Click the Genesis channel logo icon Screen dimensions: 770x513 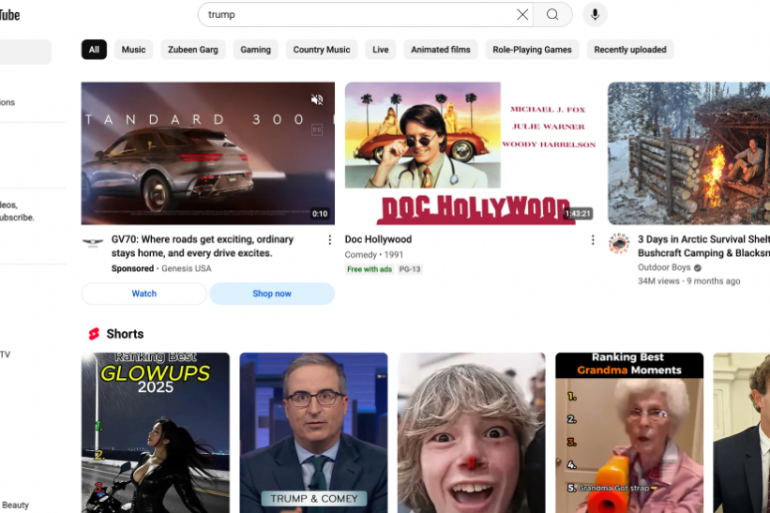coord(92,242)
